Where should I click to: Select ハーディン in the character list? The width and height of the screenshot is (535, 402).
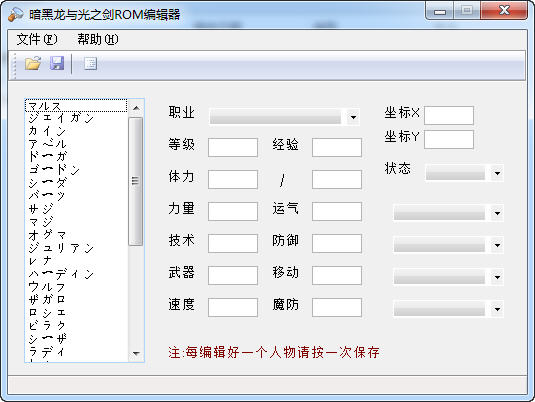tap(76, 274)
